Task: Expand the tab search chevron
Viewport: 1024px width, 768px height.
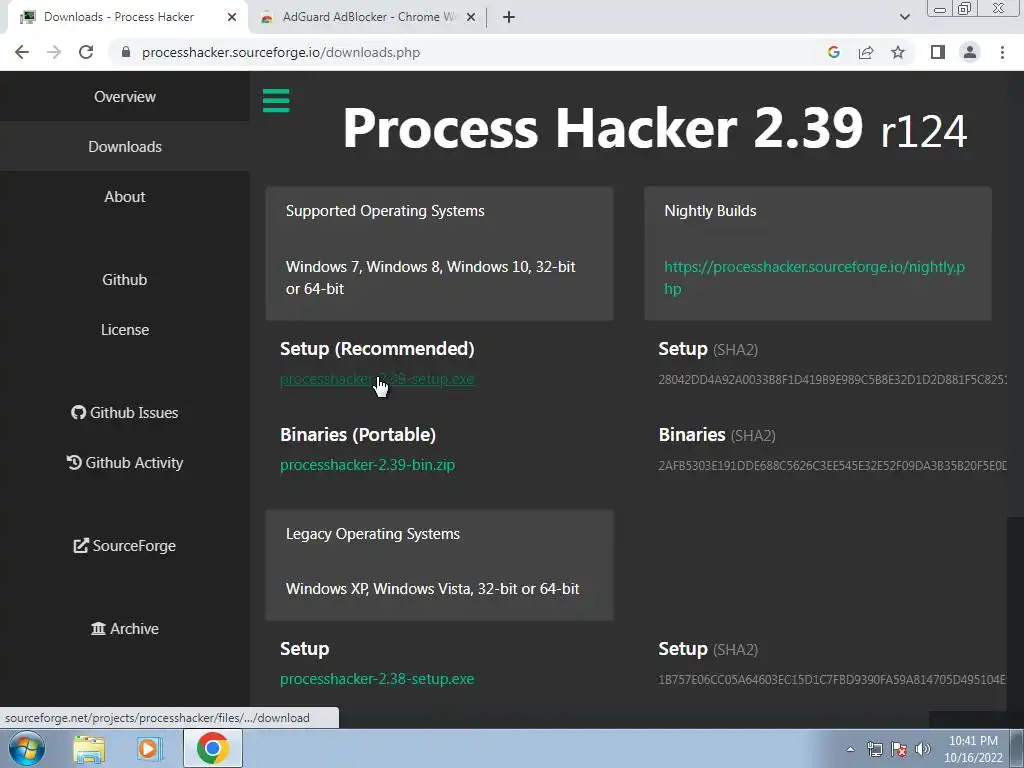Action: pos(904,17)
